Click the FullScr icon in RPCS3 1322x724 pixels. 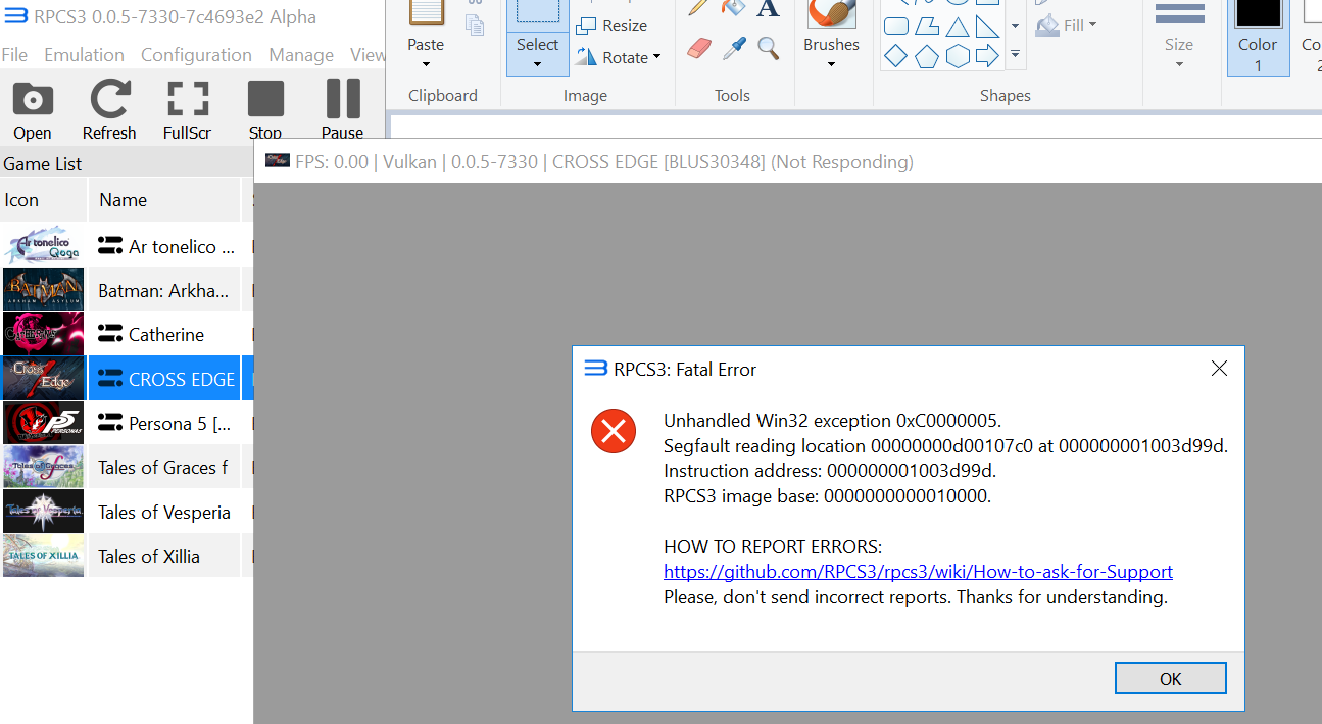tap(186, 96)
